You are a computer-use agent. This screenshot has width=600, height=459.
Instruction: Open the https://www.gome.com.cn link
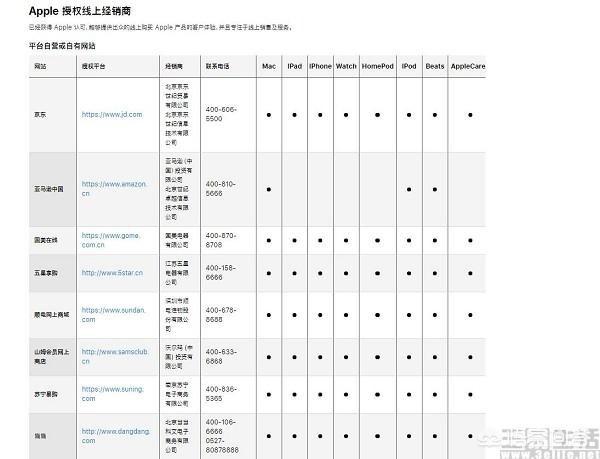[x=111, y=240]
